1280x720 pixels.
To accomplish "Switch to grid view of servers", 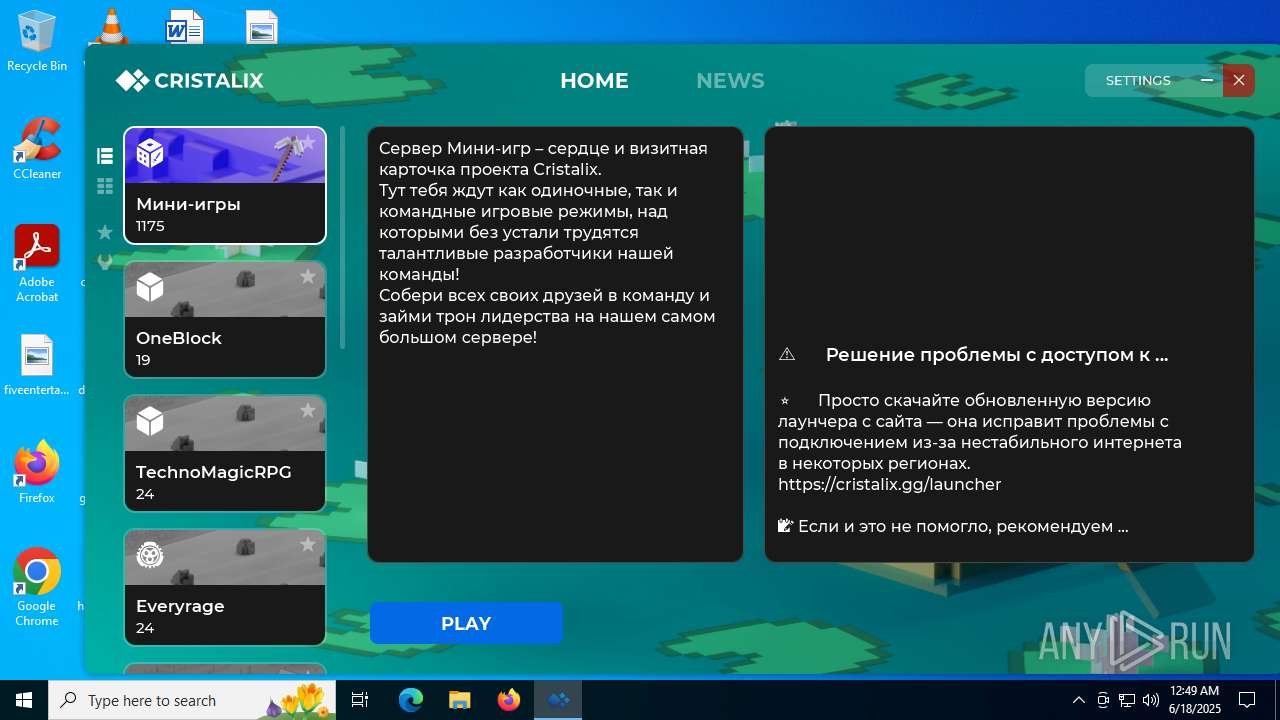I will pyautogui.click(x=105, y=186).
